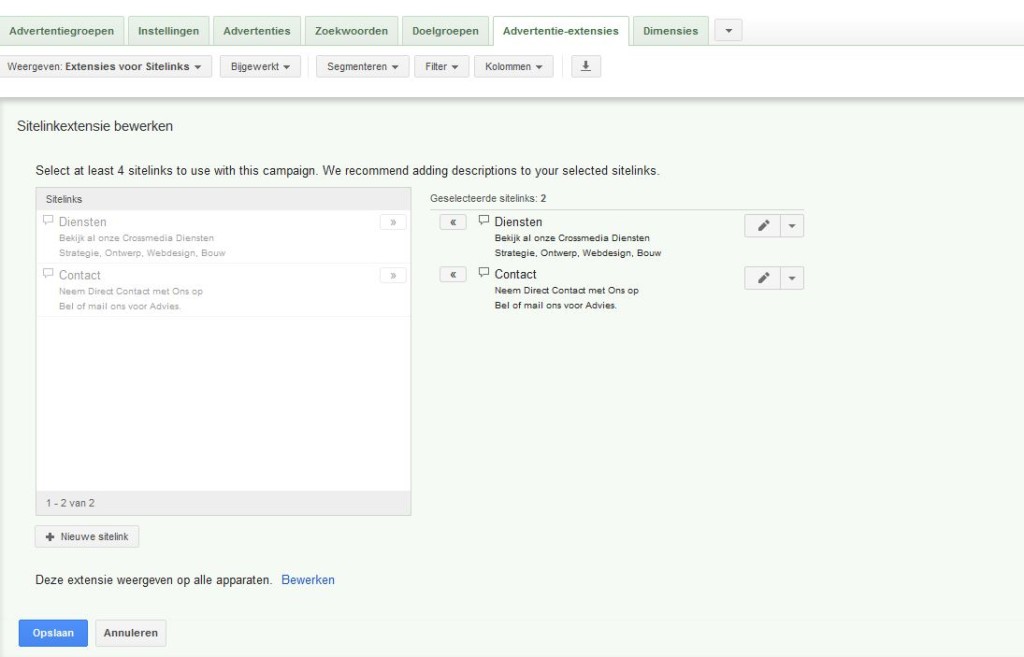The image size is (1024, 657).
Task: Show more tabs with arrow button
Action: point(728,31)
